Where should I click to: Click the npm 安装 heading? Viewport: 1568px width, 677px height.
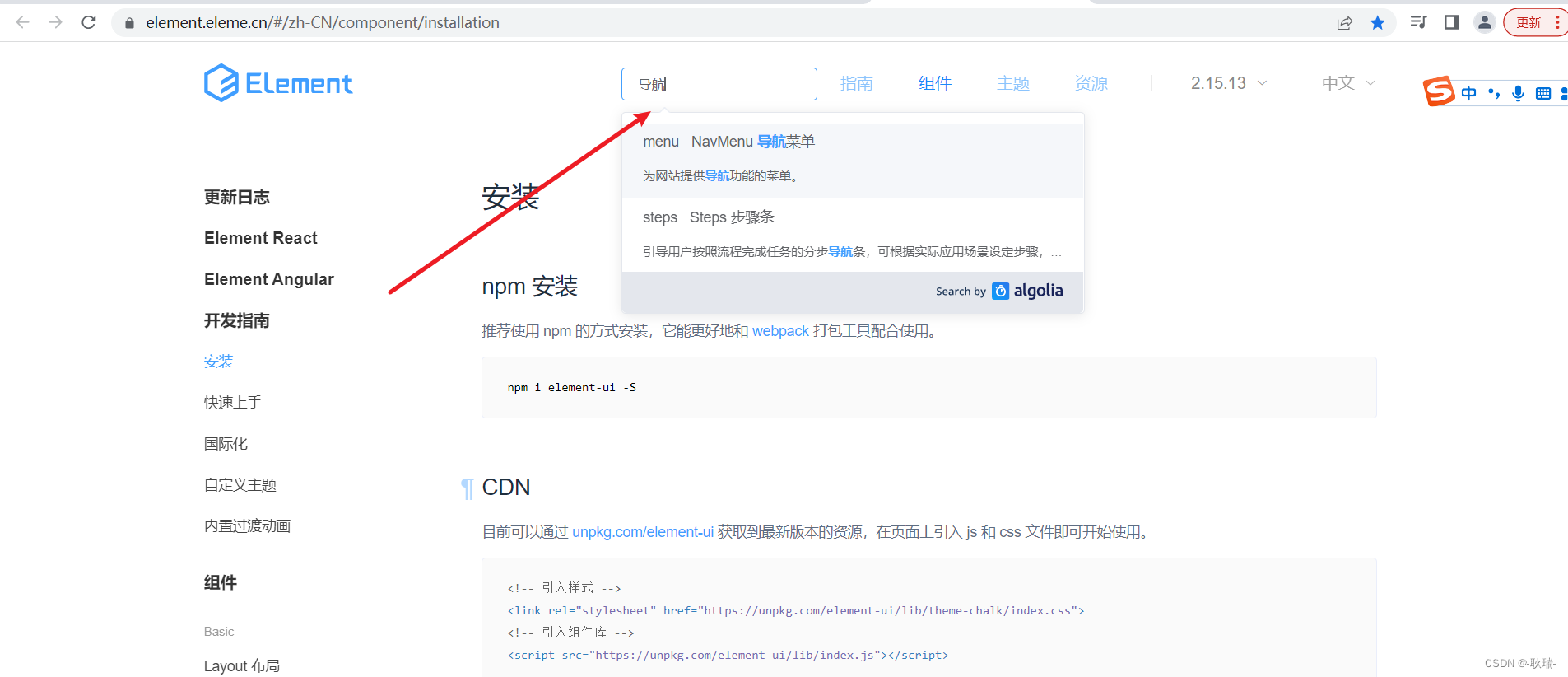point(530,287)
